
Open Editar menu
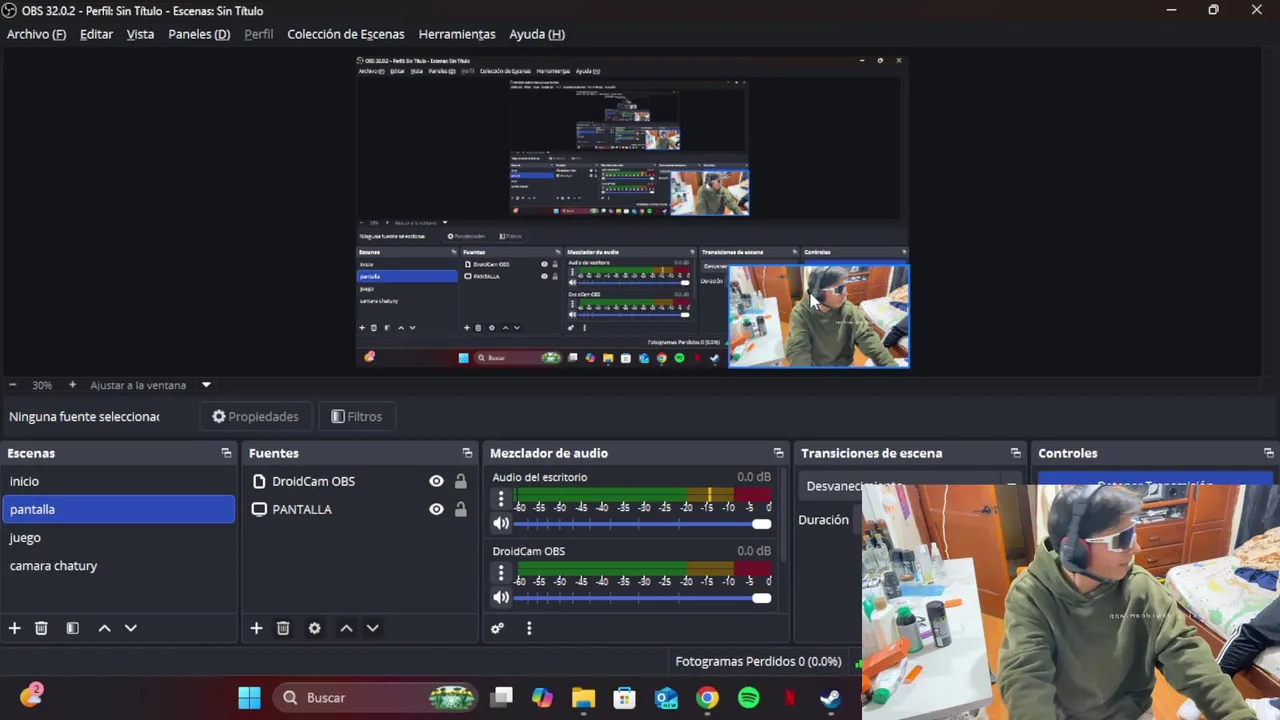coord(96,34)
